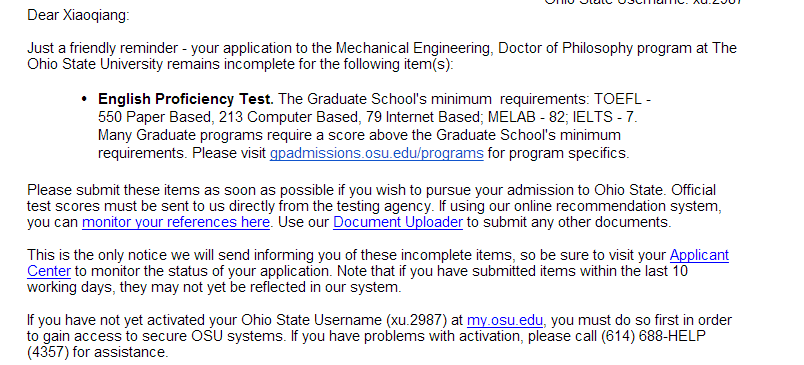Image resolution: width=804 pixels, height=365 pixels.
Task: Click the '79 Internet Based' text
Action: 424,117
